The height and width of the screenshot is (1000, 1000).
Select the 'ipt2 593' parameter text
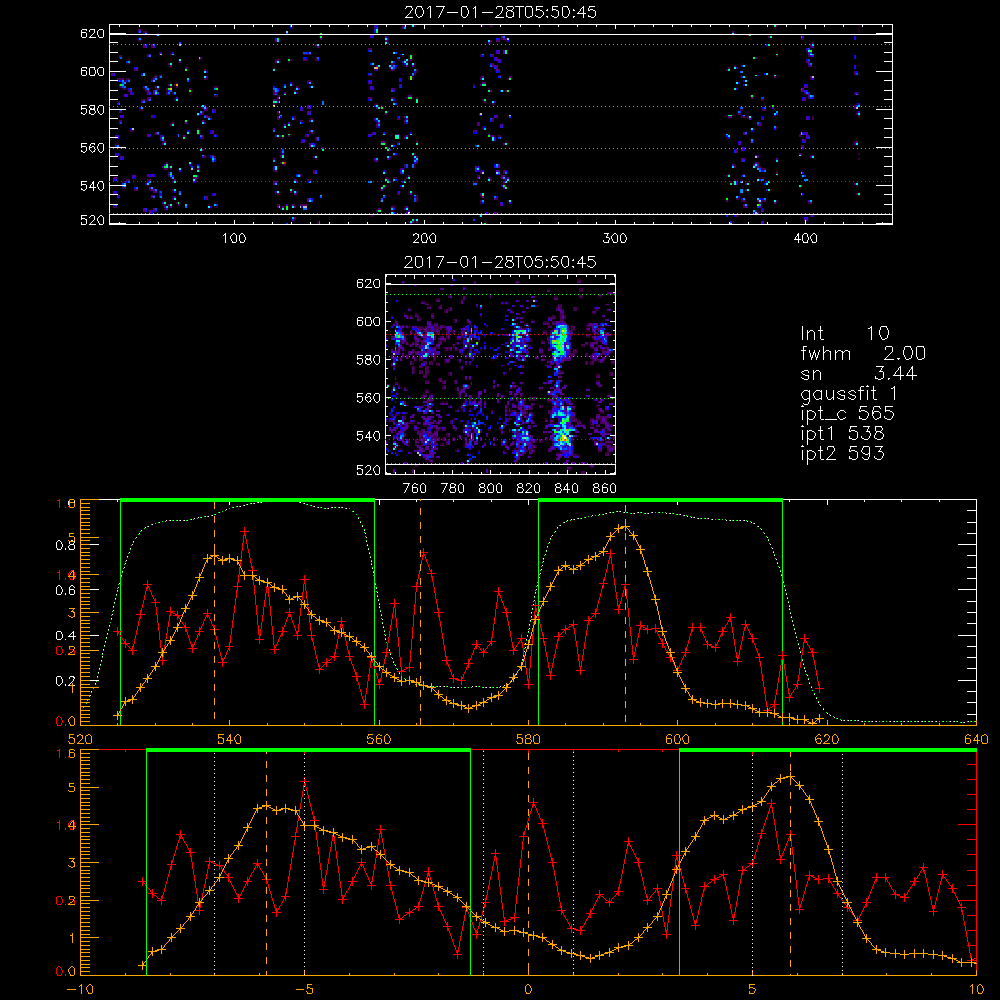(x=842, y=453)
